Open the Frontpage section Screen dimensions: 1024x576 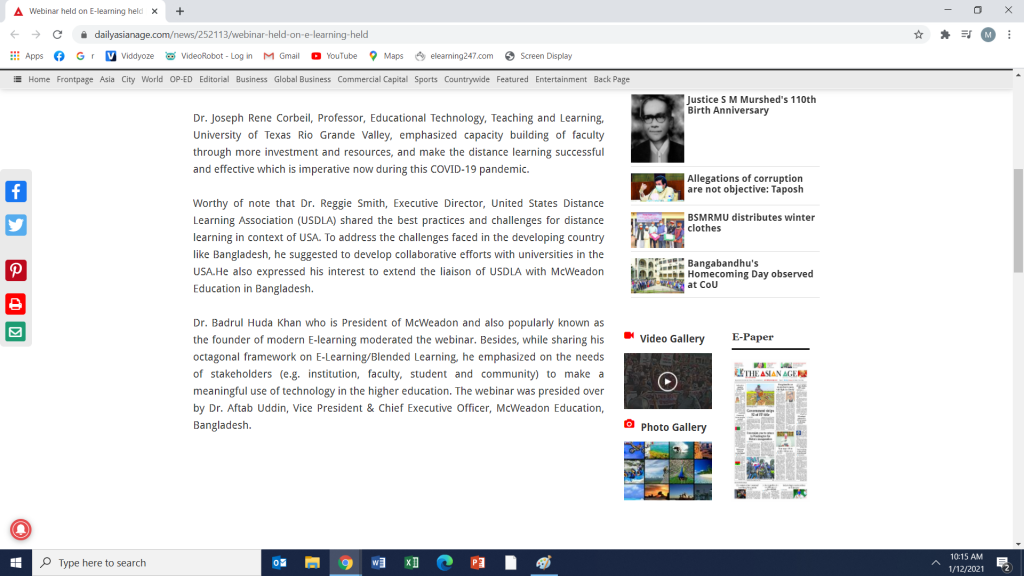tap(74, 79)
